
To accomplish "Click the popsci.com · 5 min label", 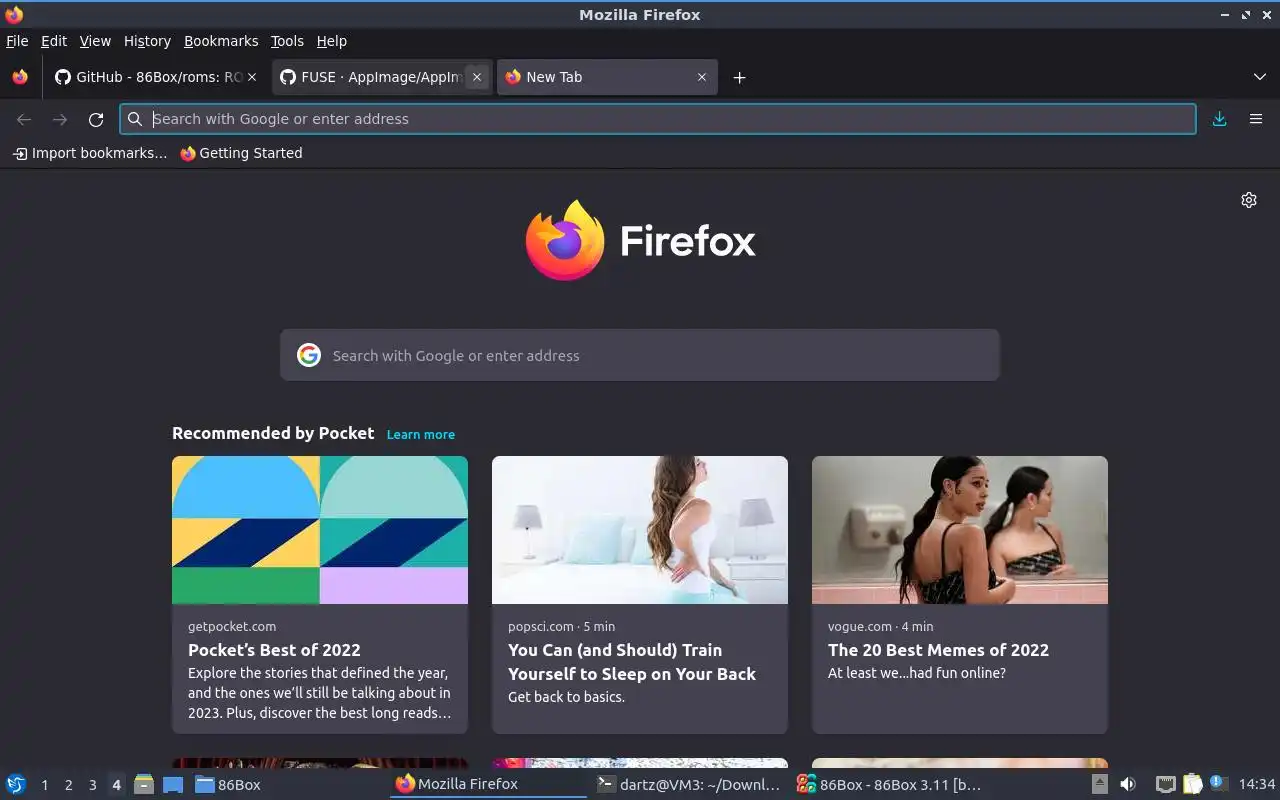I will point(561,626).
